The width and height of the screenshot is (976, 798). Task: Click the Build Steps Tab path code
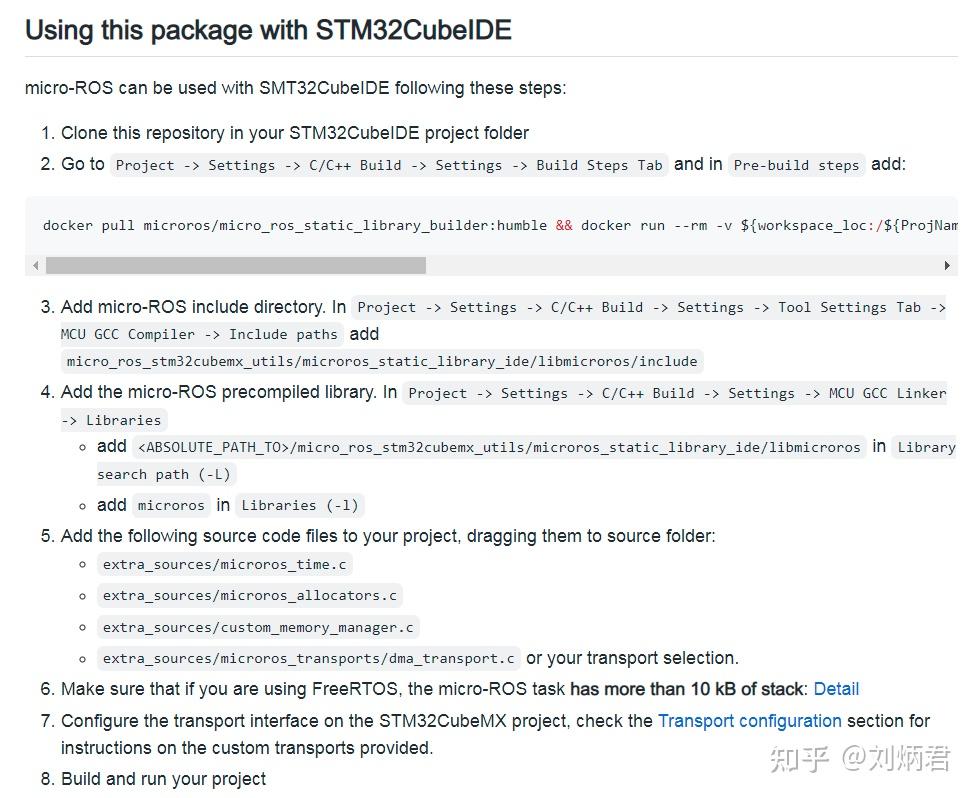pyautogui.click(x=389, y=165)
